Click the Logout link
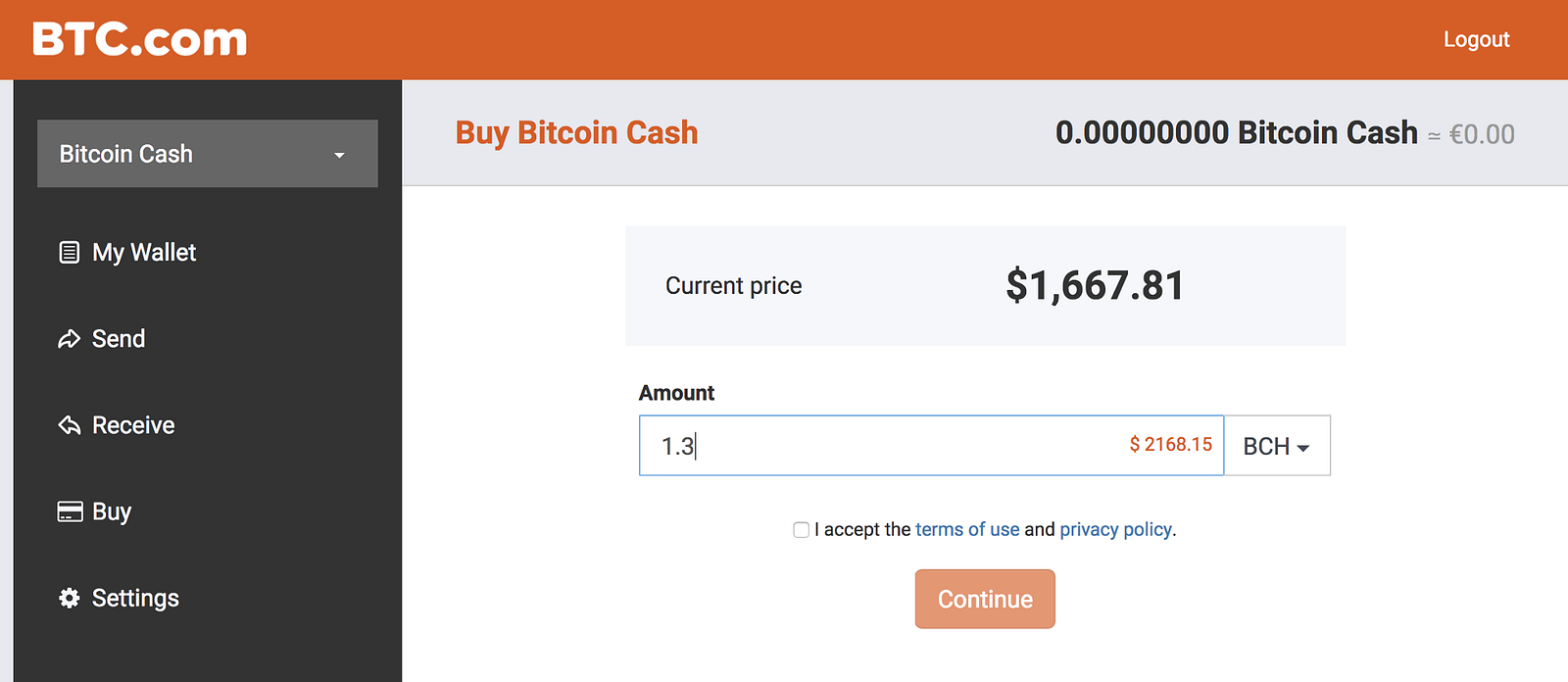Viewport: 1568px width, 682px height. click(x=1476, y=39)
